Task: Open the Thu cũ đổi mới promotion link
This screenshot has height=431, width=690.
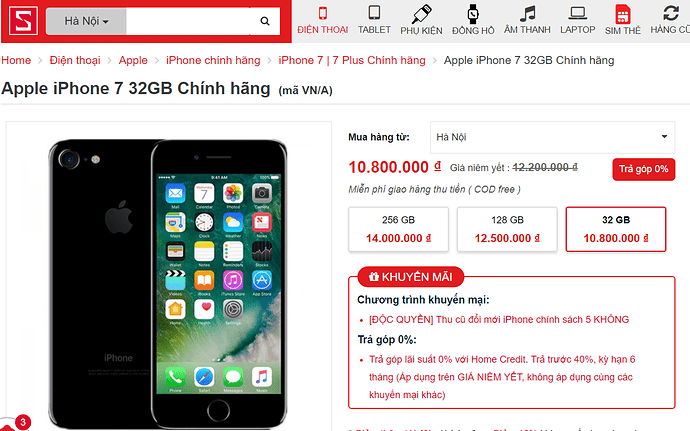Action: (499, 319)
